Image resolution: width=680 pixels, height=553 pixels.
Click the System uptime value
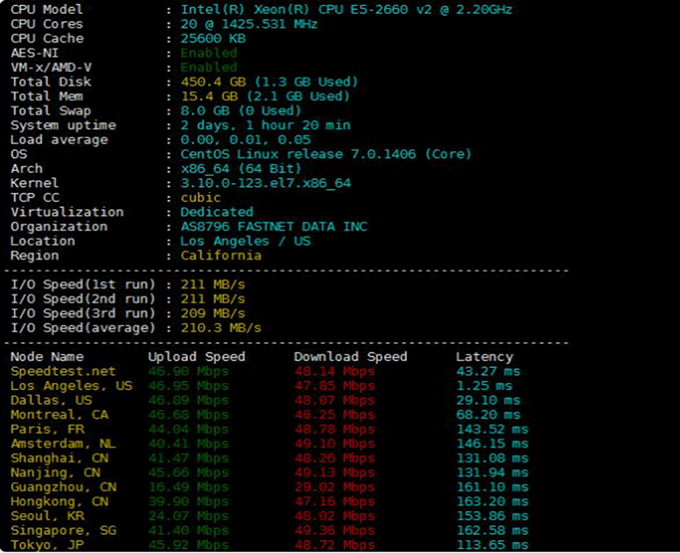click(265, 125)
